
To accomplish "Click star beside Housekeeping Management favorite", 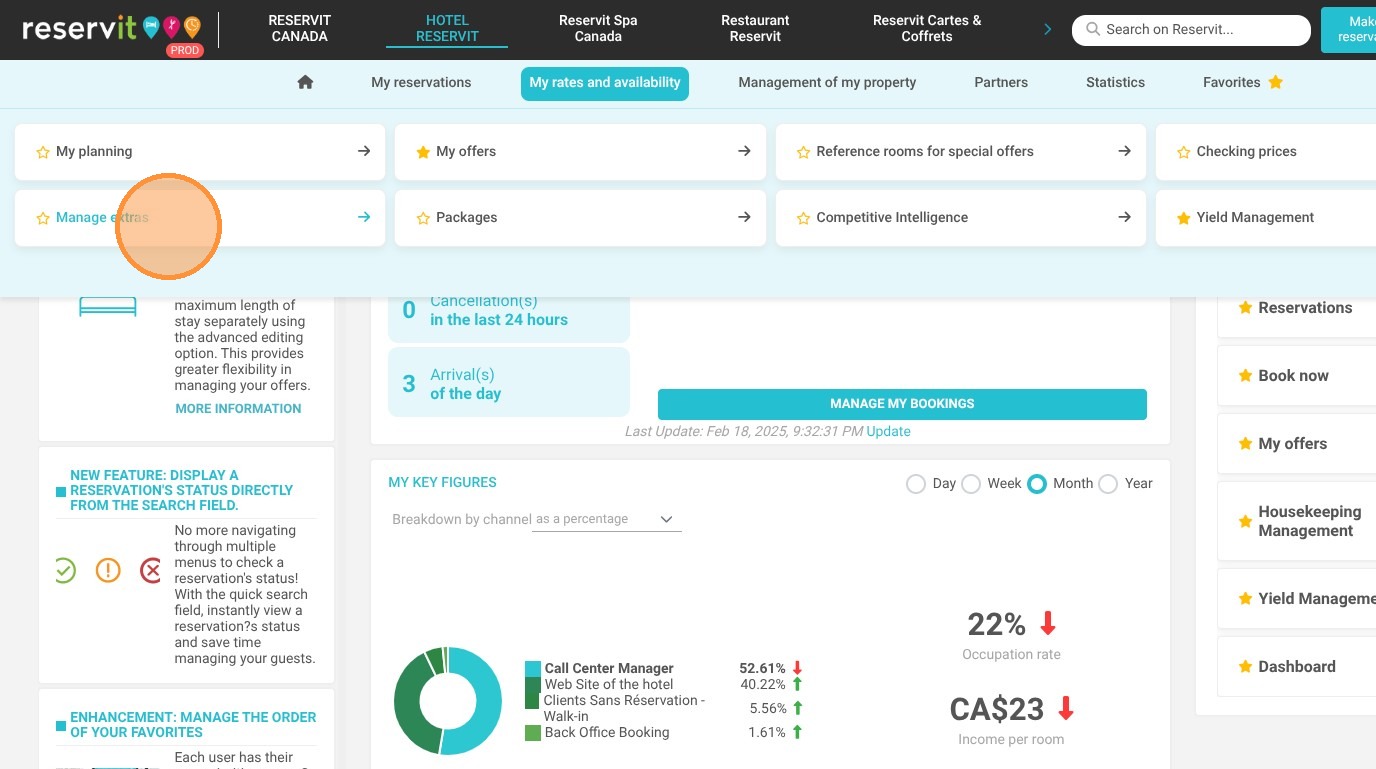I will pos(1245,521).
